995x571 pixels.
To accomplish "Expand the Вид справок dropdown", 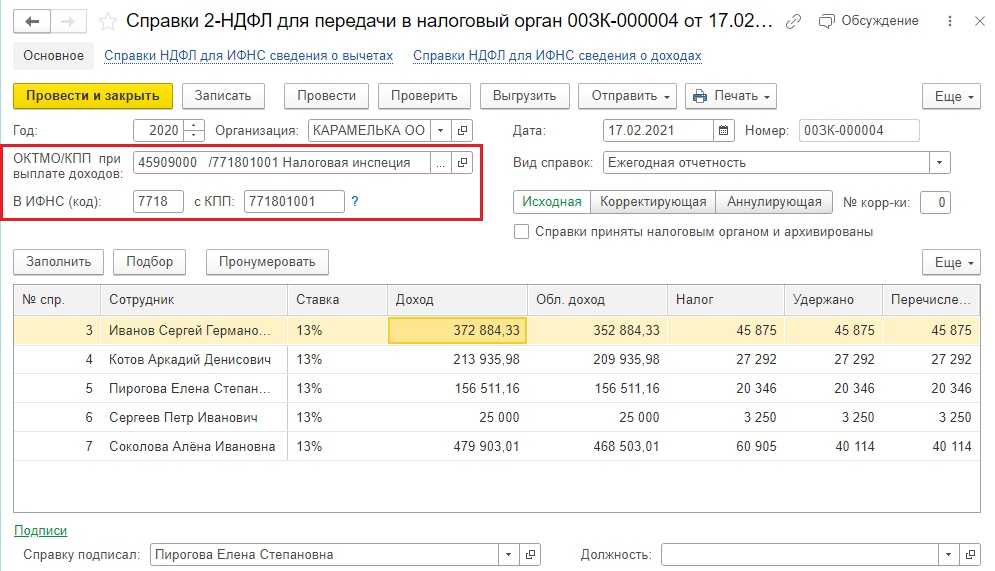I will [939, 162].
